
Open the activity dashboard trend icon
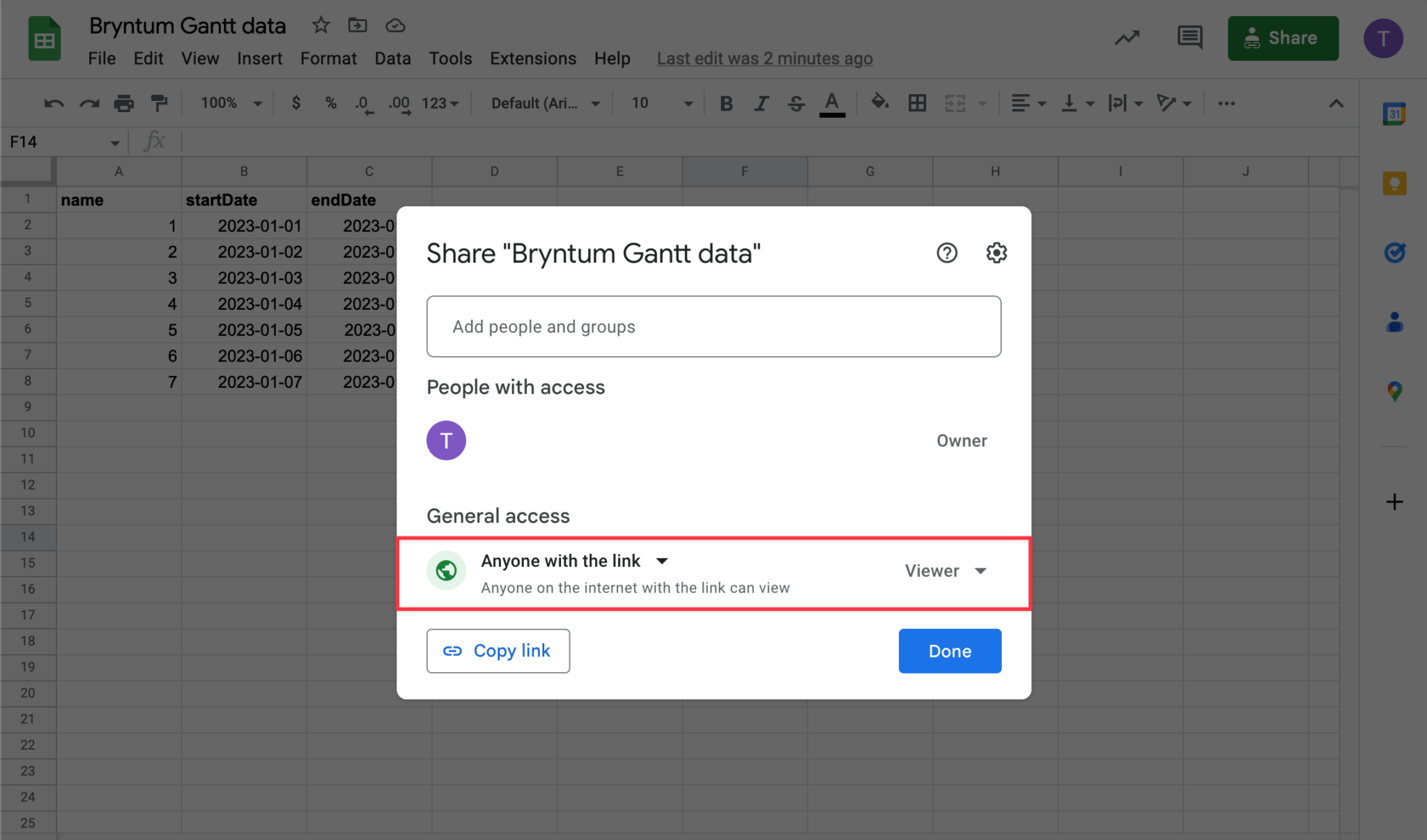pyautogui.click(x=1127, y=38)
